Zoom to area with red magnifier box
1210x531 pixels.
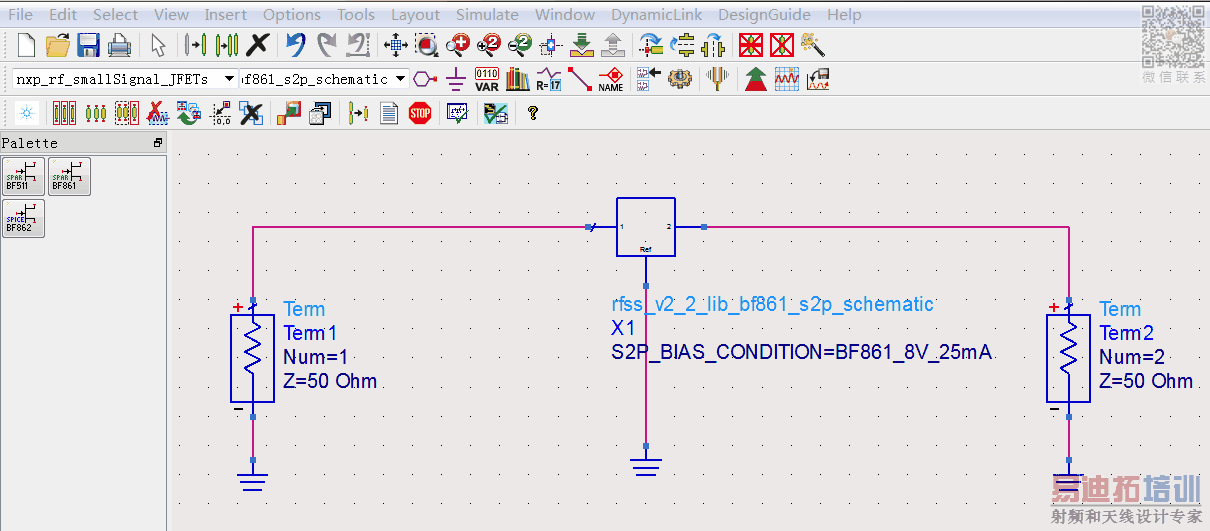[x=427, y=45]
